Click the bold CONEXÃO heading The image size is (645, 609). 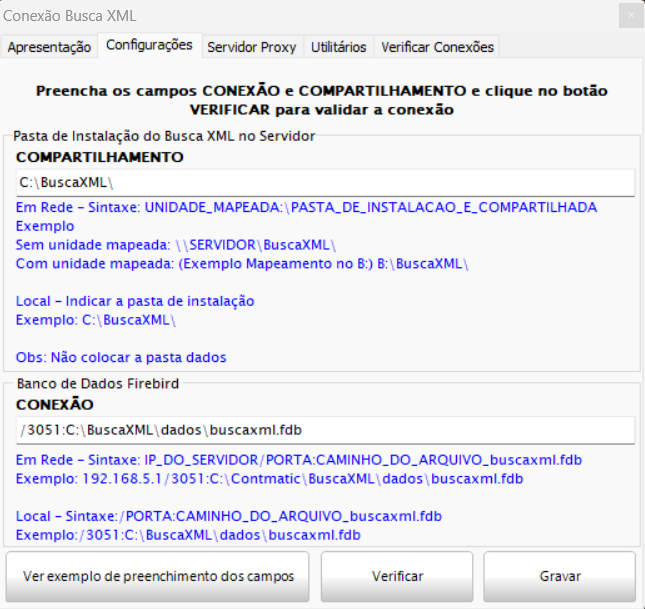(55, 404)
